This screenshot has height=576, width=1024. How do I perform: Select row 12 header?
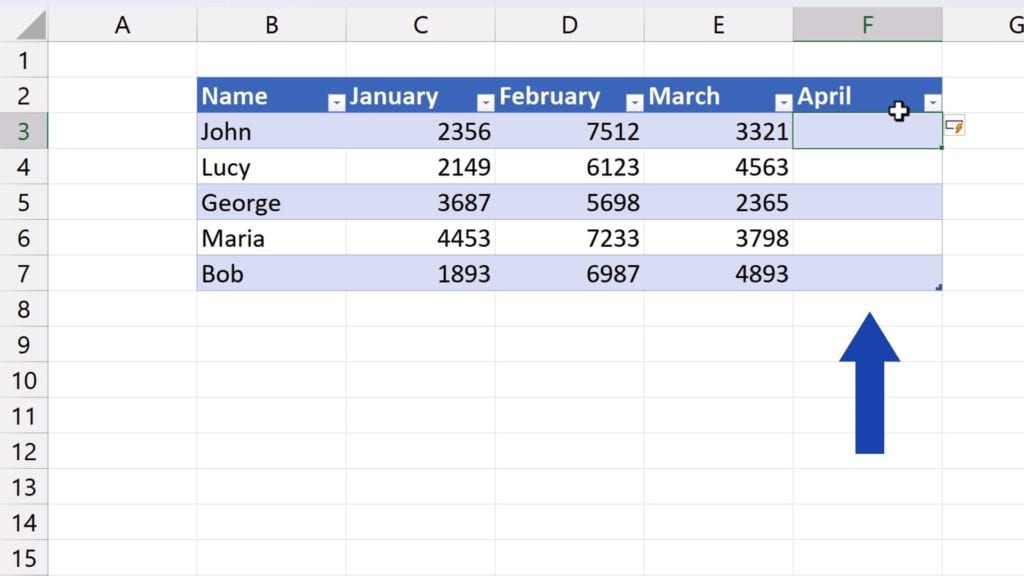(x=24, y=451)
